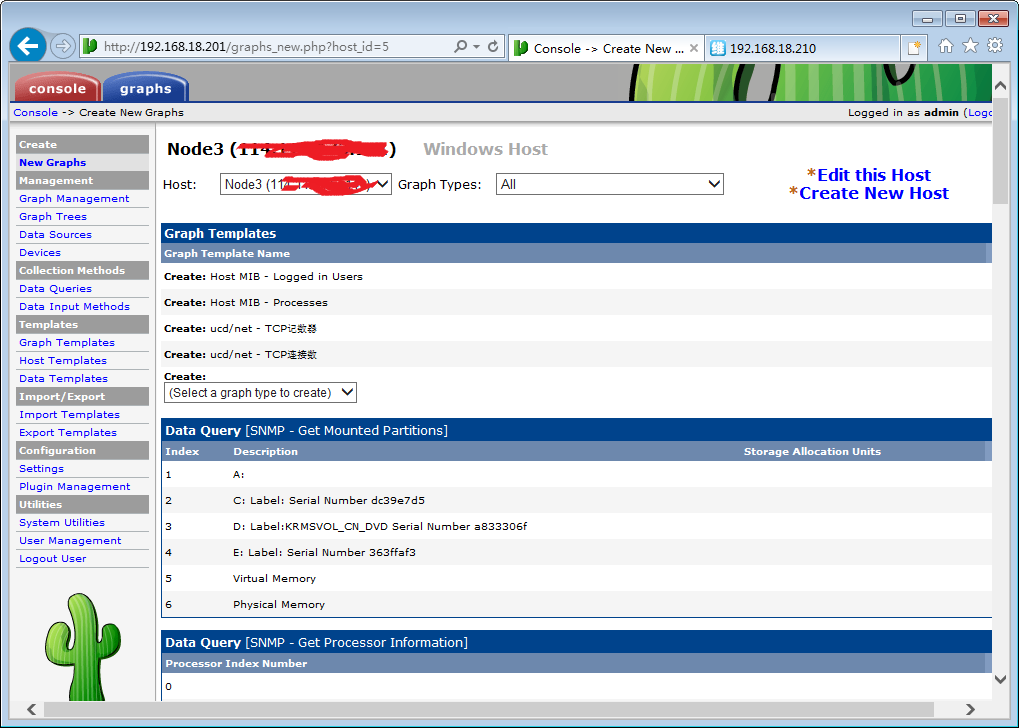Open Data Templates sidebar link
Viewport: 1019px width, 728px height.
64,378
